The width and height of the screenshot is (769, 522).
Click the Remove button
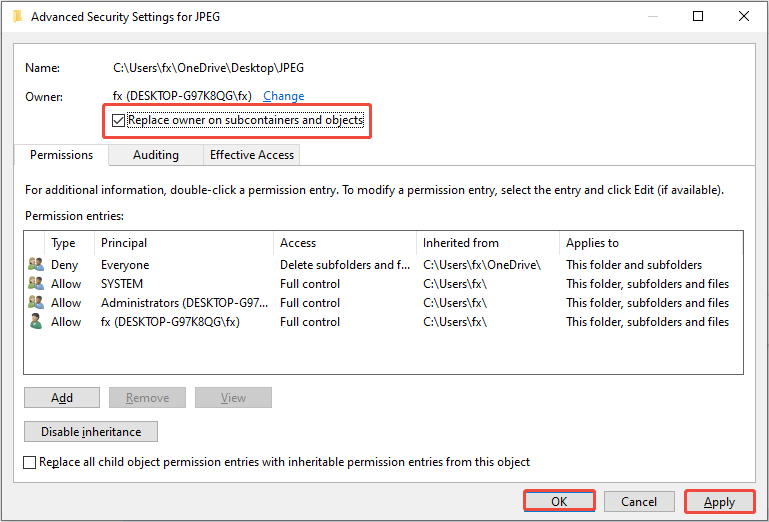coord(148,397)
